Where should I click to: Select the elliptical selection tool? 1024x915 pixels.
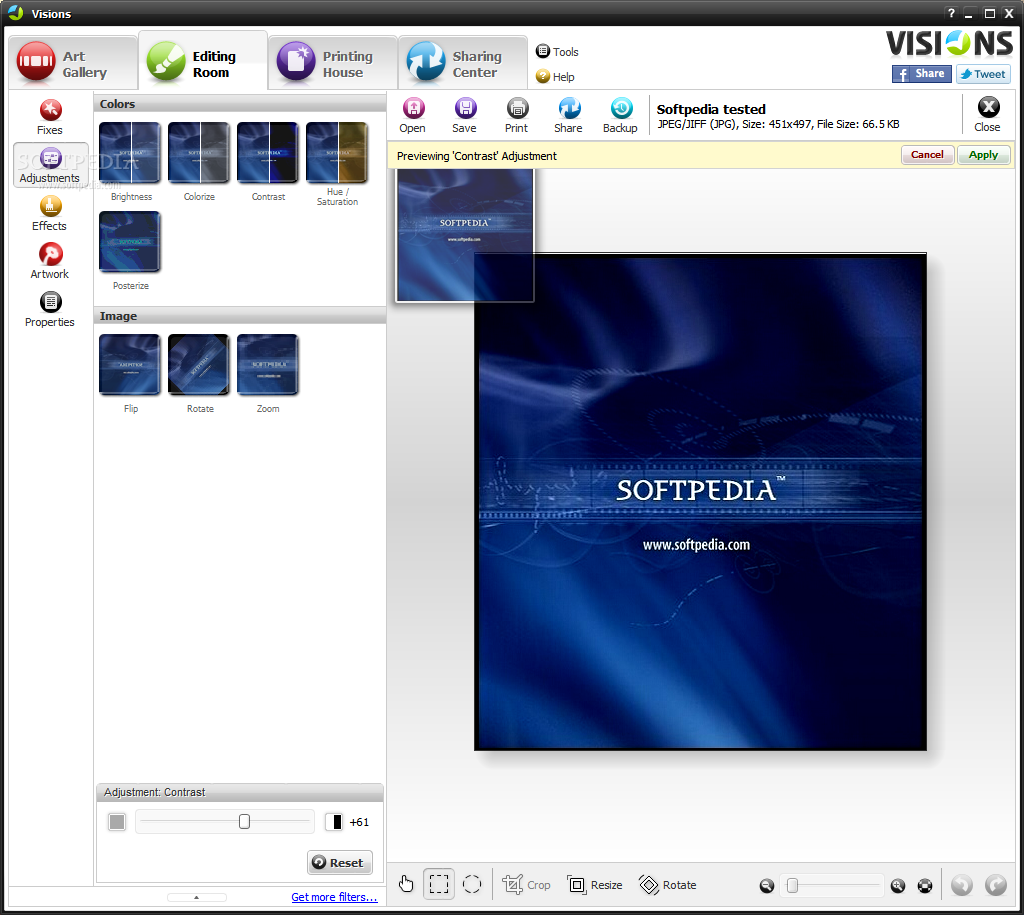pyautogui.click(x=472, y=884)
